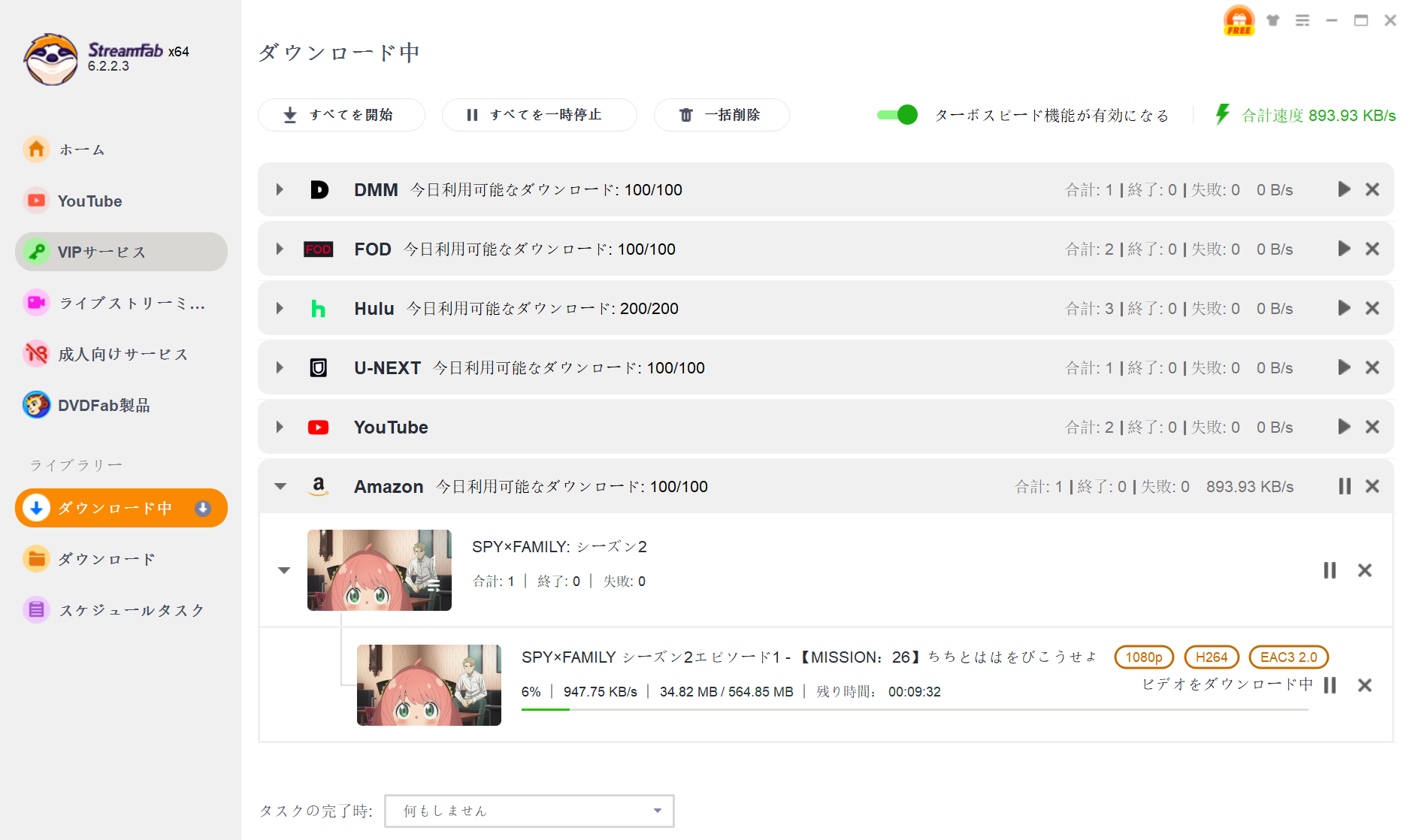Viewport: 1413px width, 840px height.
Task: Click the green lightning speed icon
Action: click(x=1223, y=114)
